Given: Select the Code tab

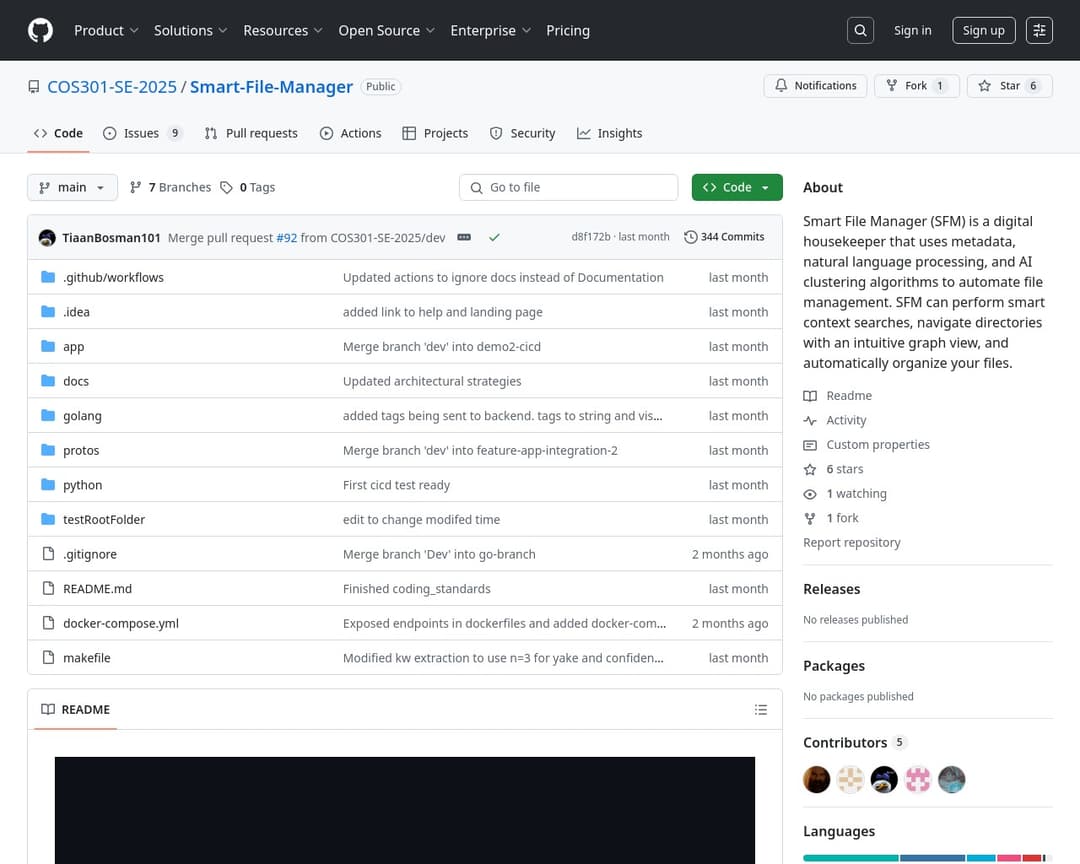Looking at the screenshot, I should (x=59, y=133).
